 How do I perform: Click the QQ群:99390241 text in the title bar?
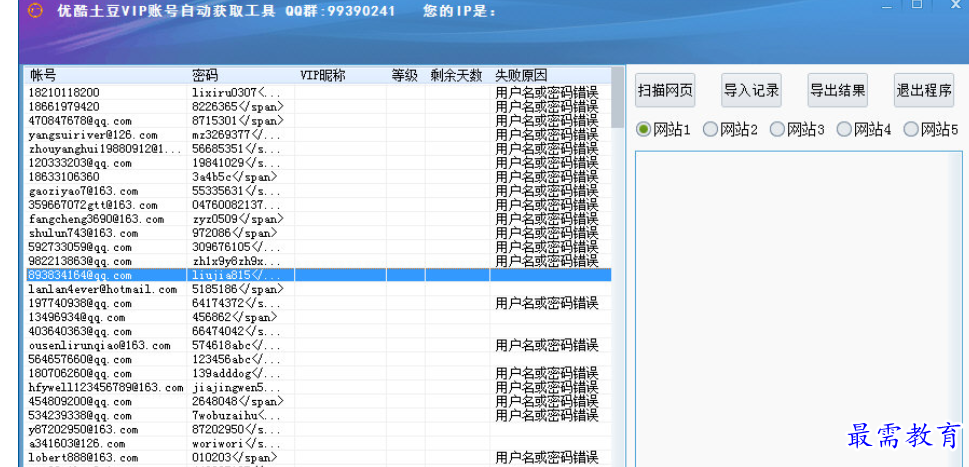pos(340,11)
